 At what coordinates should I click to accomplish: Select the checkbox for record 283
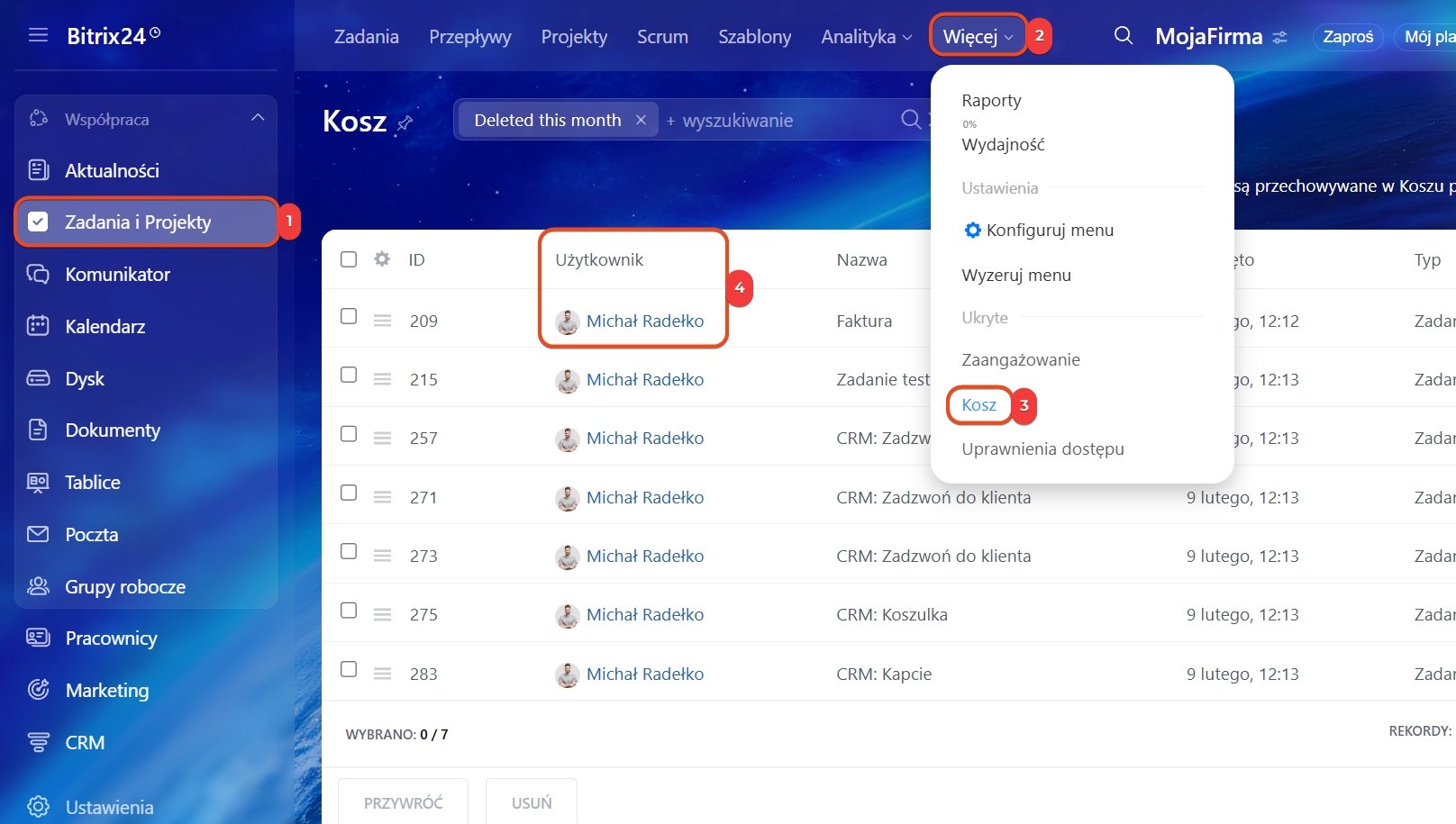(x=349, y=669)
